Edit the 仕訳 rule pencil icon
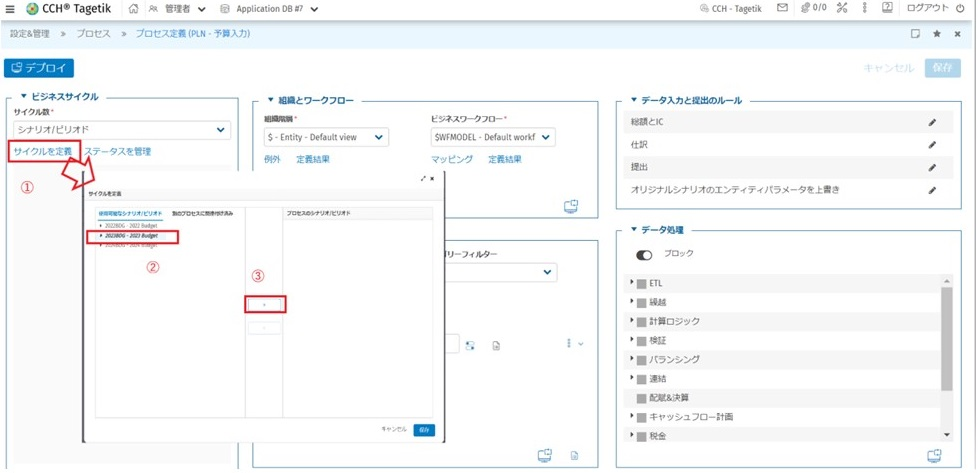Image resolution: width=978 pixels, height=473 pixels. click(932, 145)
